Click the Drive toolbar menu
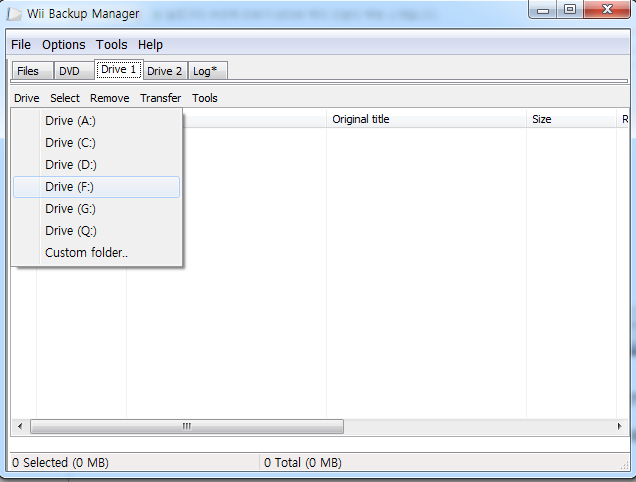 [x=27, y=98]
